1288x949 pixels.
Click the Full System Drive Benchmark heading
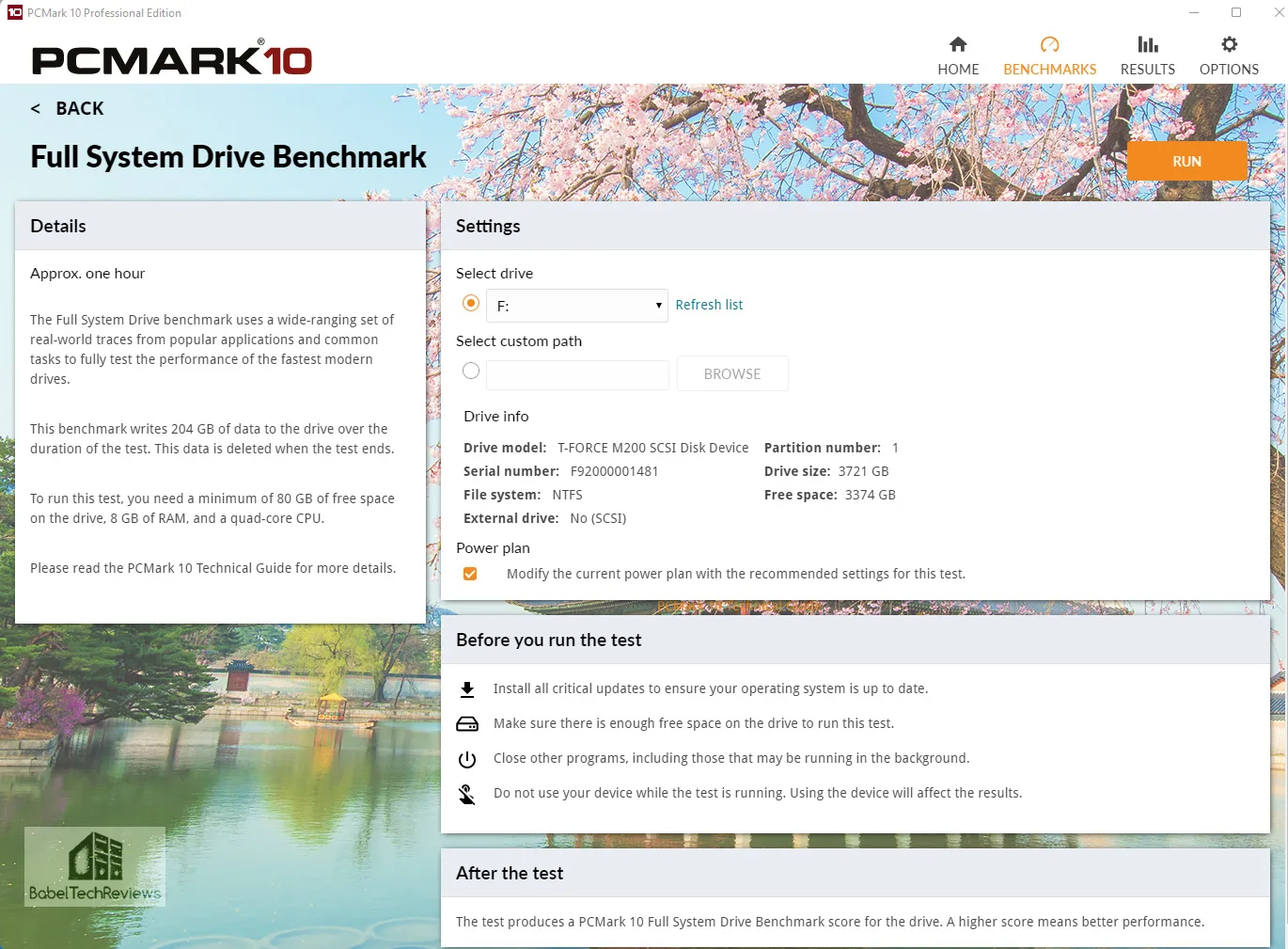228,157
